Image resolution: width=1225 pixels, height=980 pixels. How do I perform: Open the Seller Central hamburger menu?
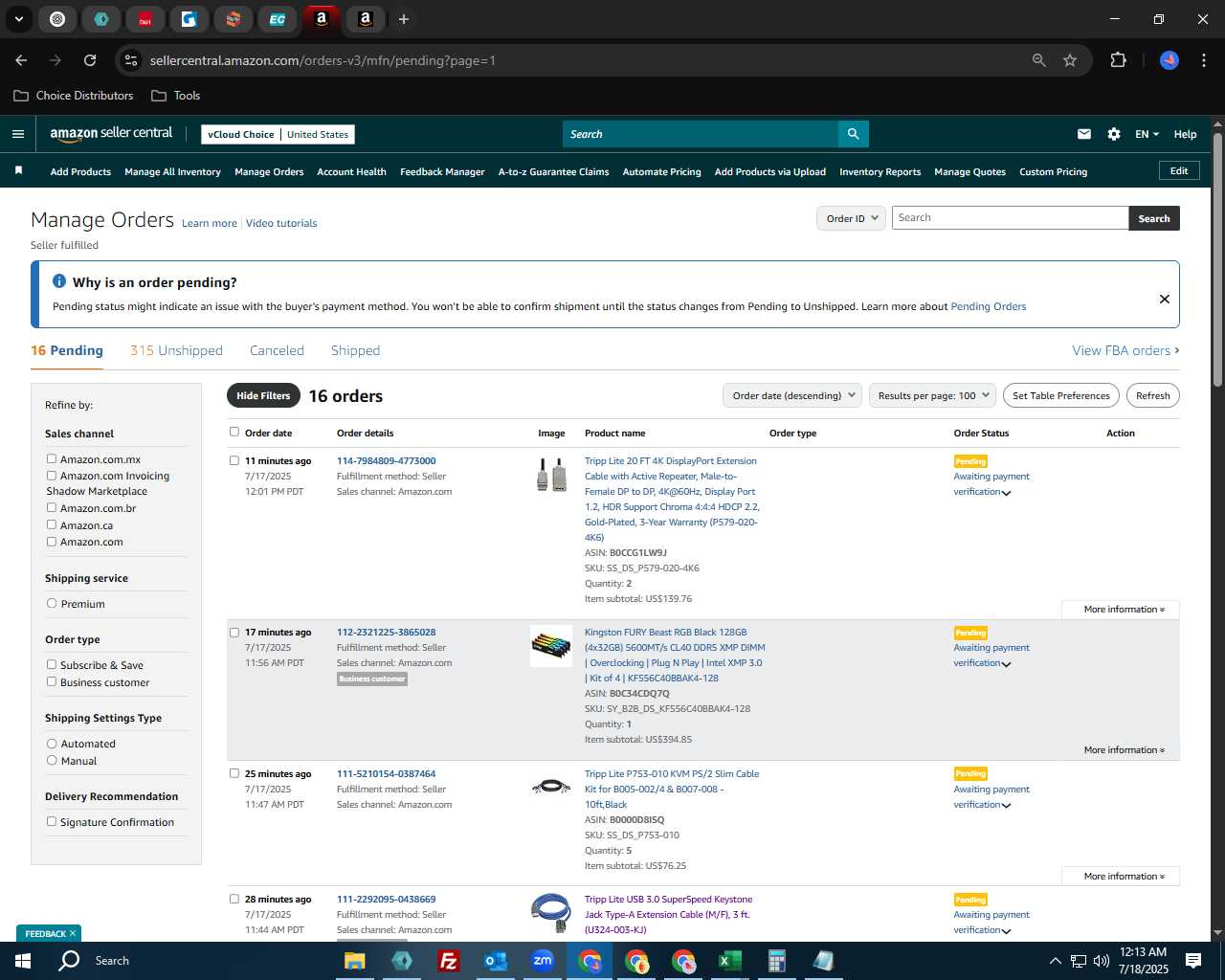[18, 134]
